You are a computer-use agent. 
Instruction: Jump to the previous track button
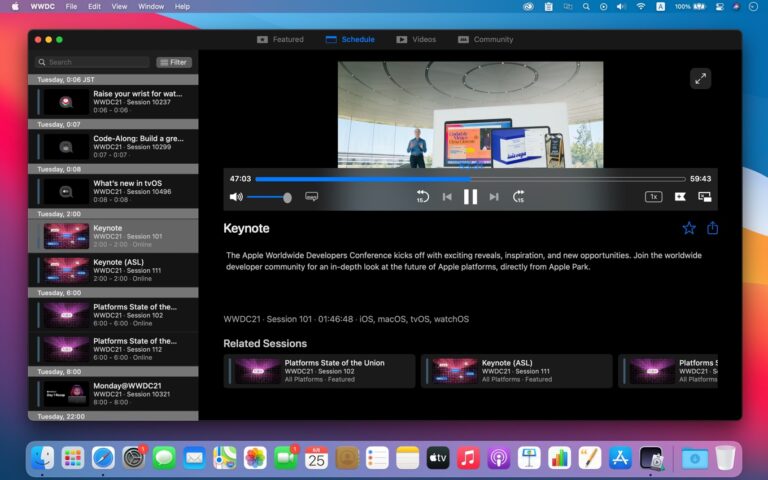click(x=447, y=197)
